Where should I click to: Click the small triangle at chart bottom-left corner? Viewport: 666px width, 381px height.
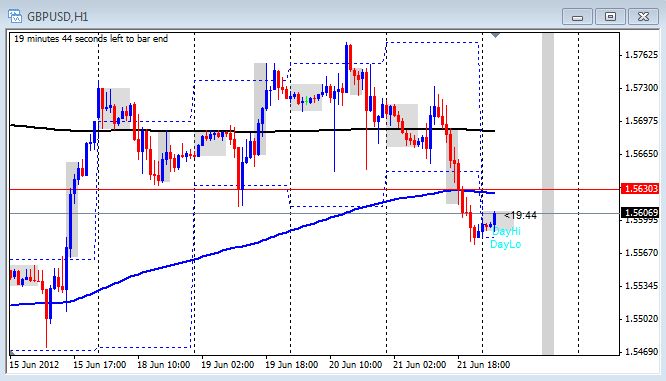click(12, 352)
